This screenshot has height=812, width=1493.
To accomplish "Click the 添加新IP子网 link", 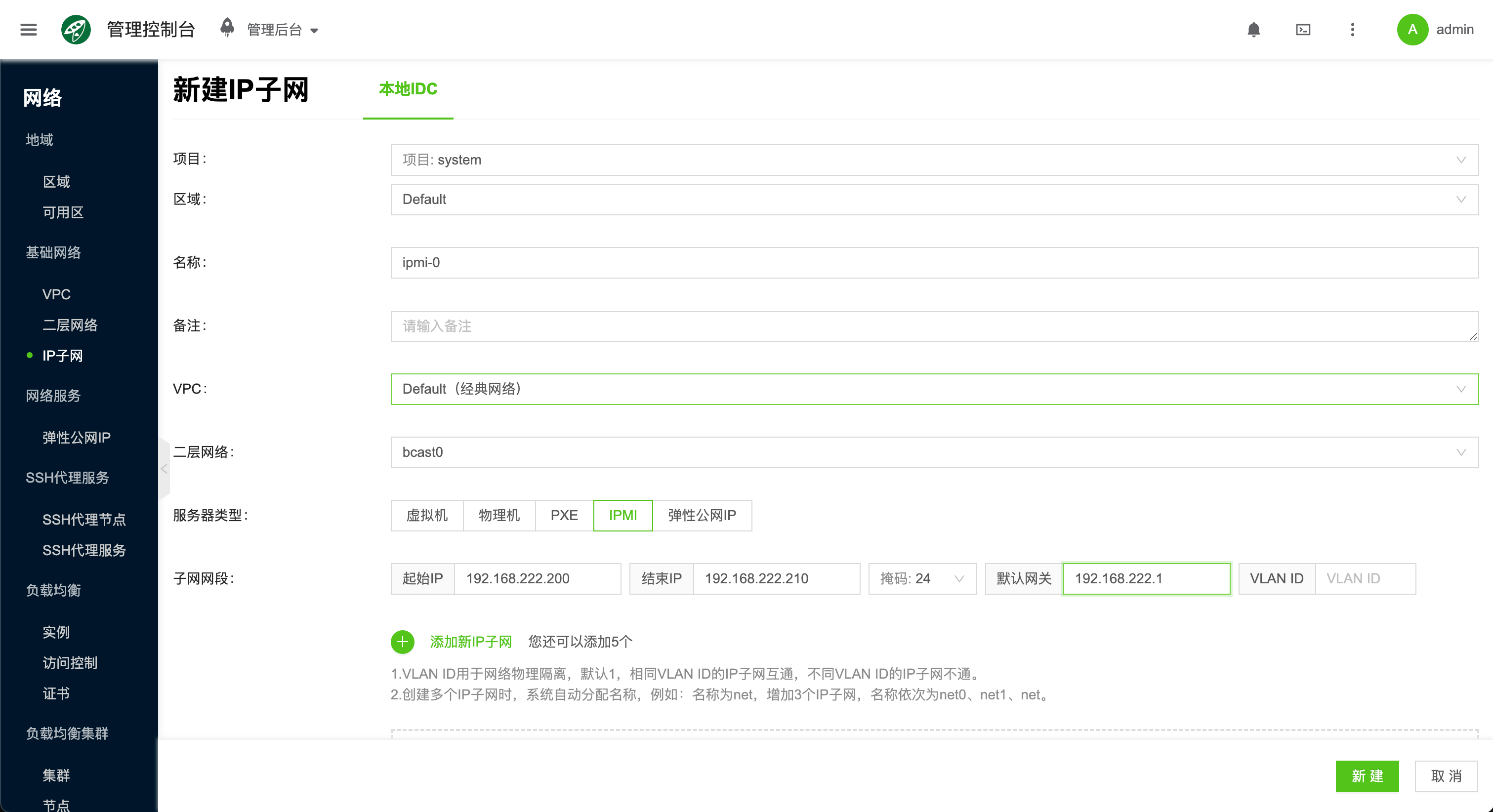I will [x=471, y=642].
